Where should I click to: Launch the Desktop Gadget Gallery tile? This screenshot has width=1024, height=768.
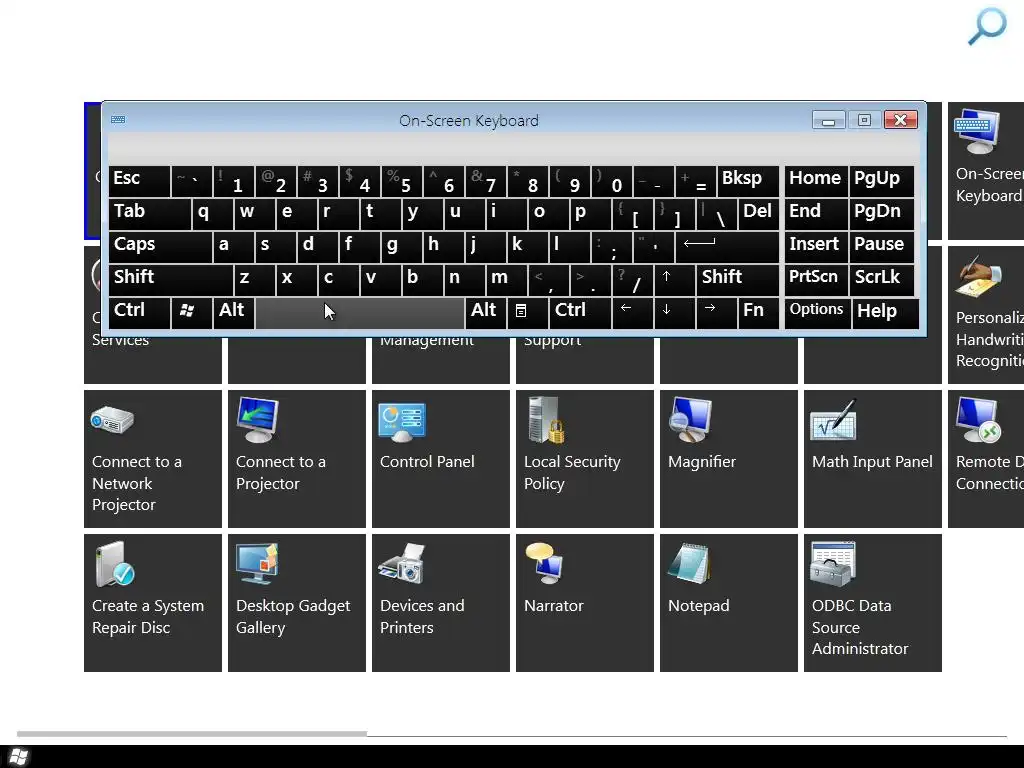coord(296,603)
